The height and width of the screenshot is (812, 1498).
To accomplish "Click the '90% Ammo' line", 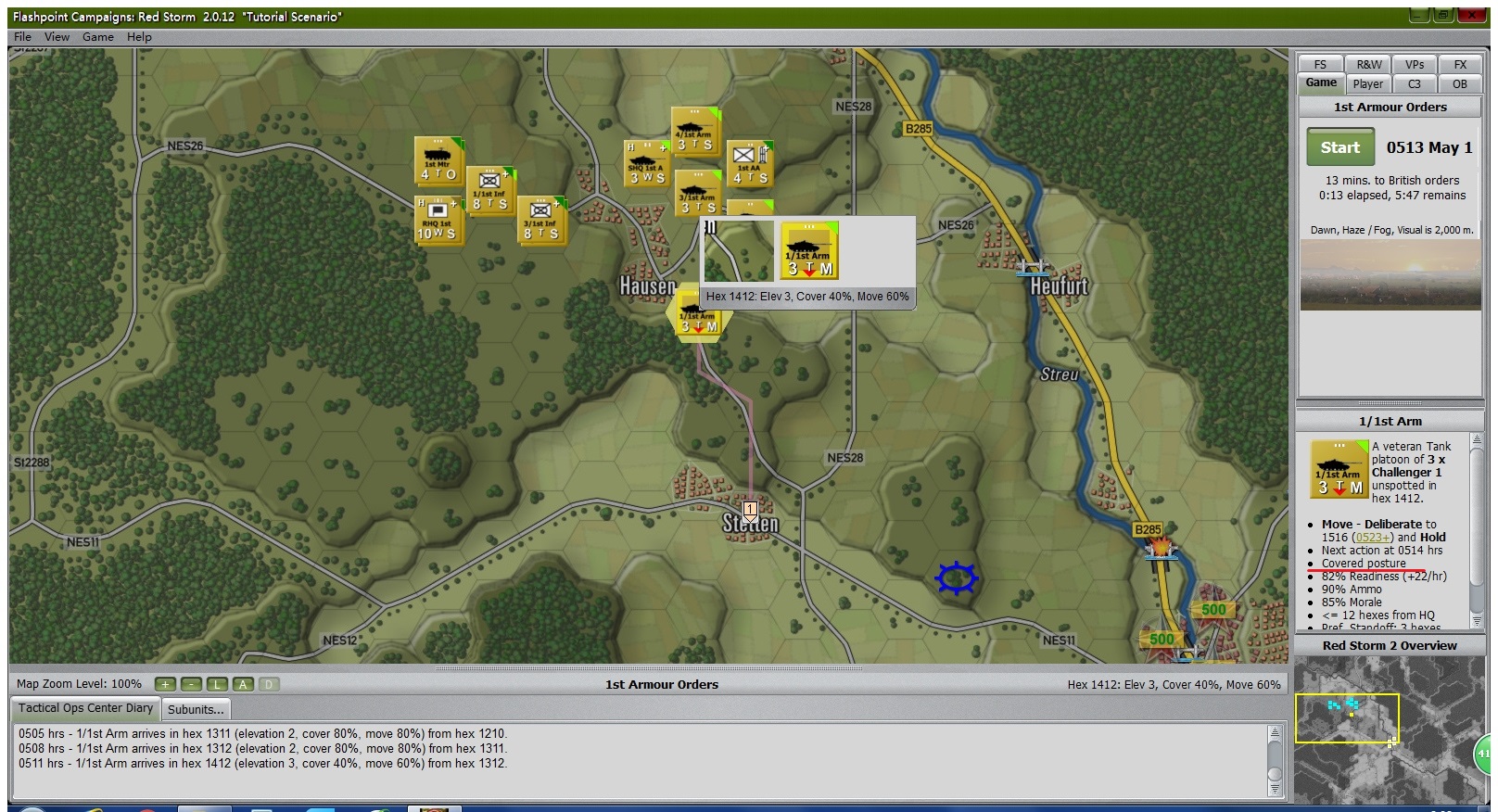I will pyautogui.click(x=1352, y=590).
